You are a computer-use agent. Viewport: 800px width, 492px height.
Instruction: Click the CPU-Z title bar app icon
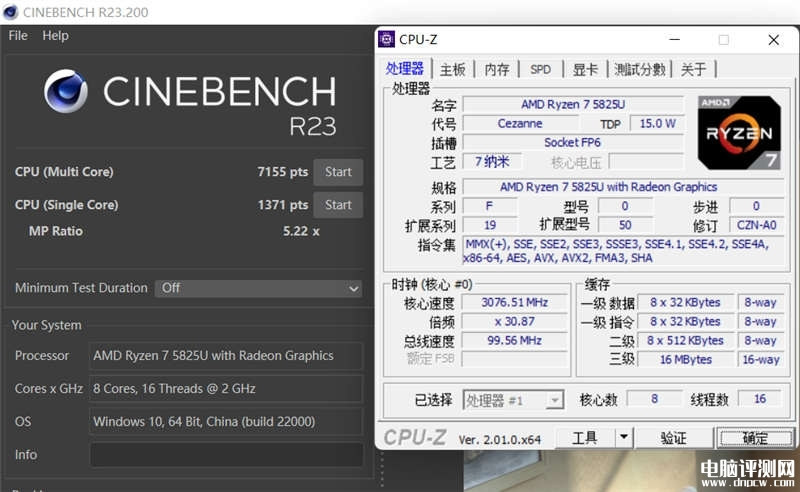pos(387,39)
